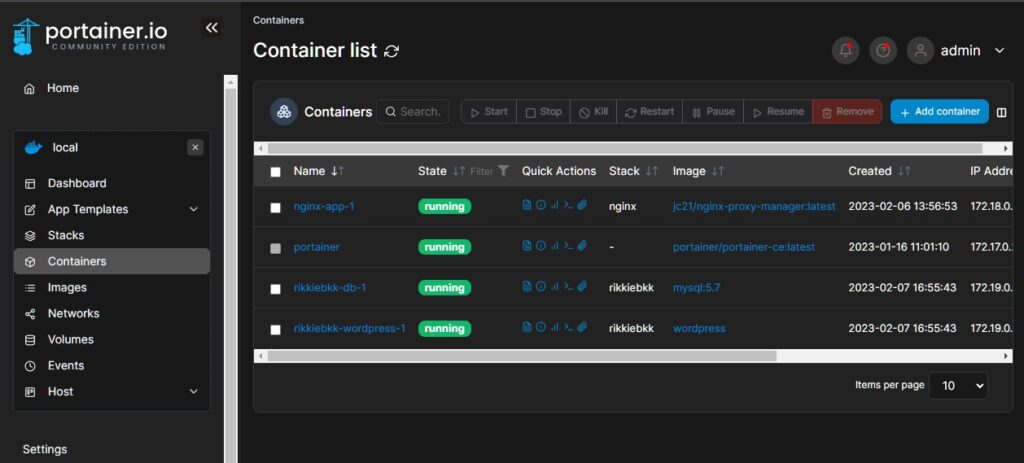Open console icon for portainer container
The width and height of the screenshot is (1024, 463).
point(568,246)
